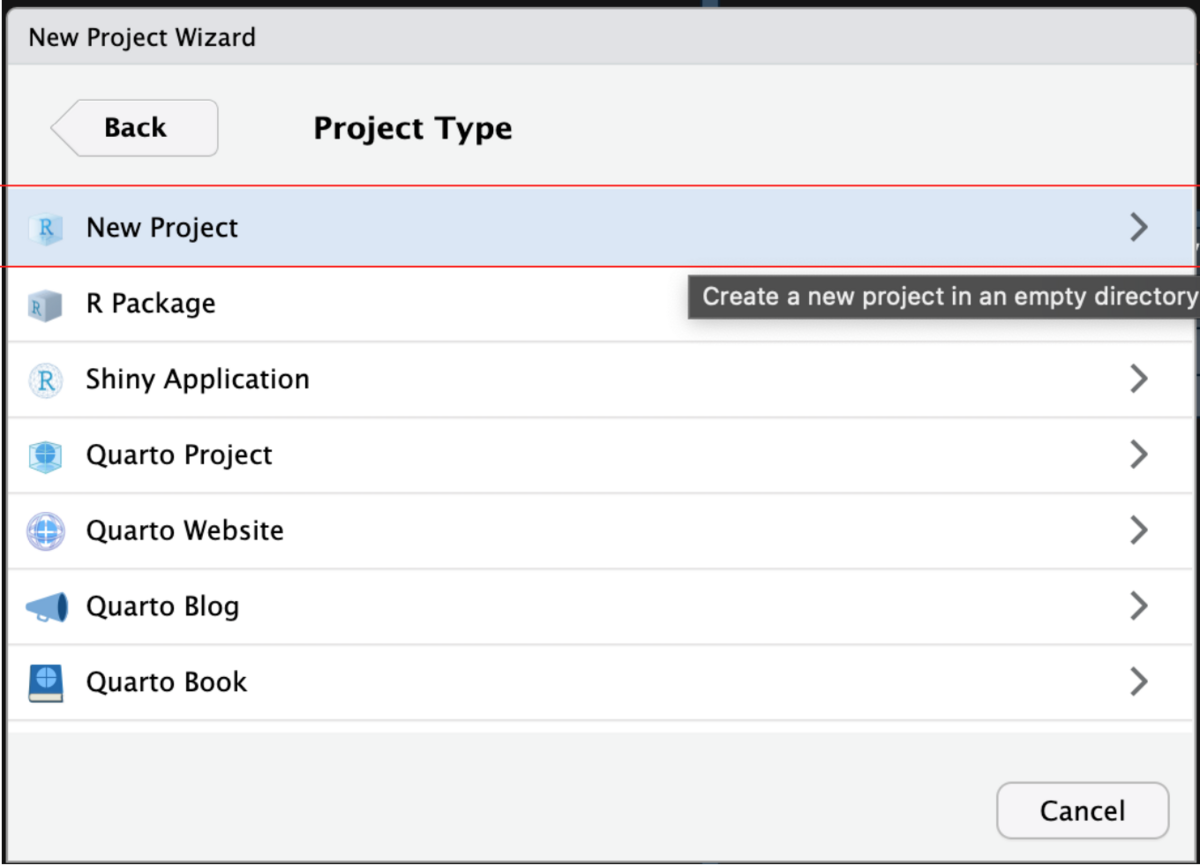Click the Shiny Application round R icon
The height and width of the screenshot is (865, 1200).
click(45, 380)
